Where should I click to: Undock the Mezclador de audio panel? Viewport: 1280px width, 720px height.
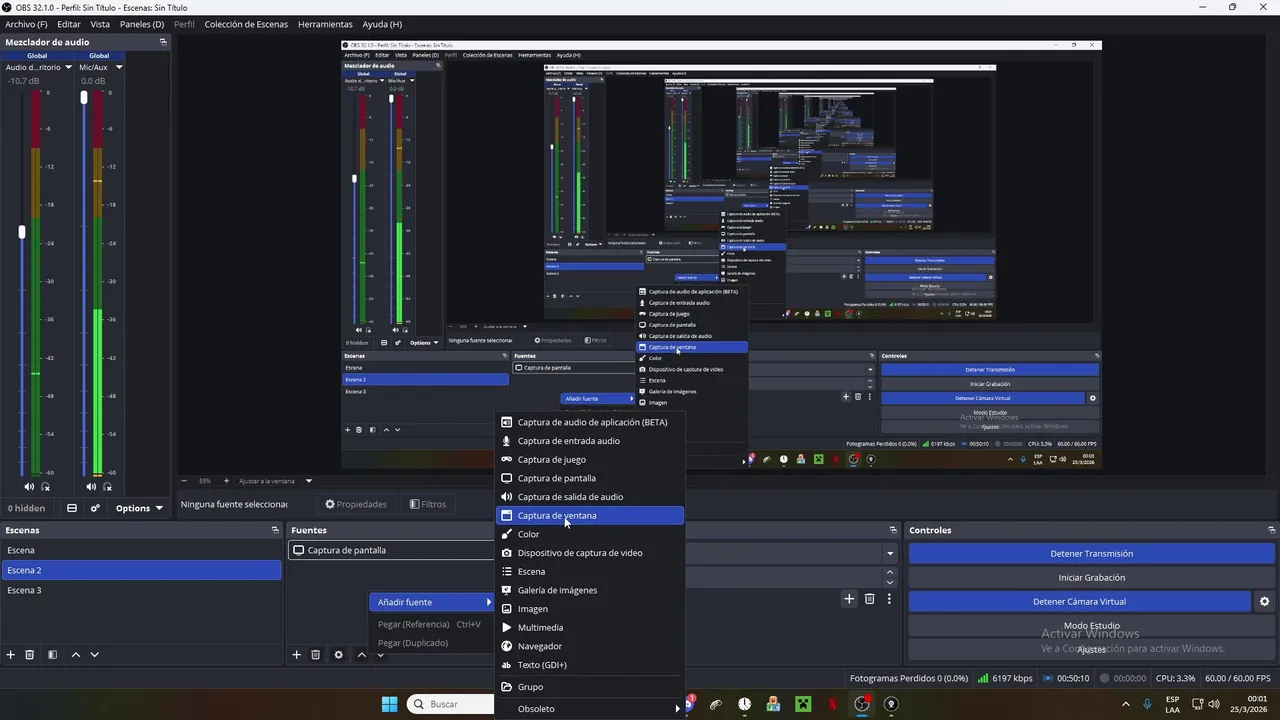pos(163,42)
